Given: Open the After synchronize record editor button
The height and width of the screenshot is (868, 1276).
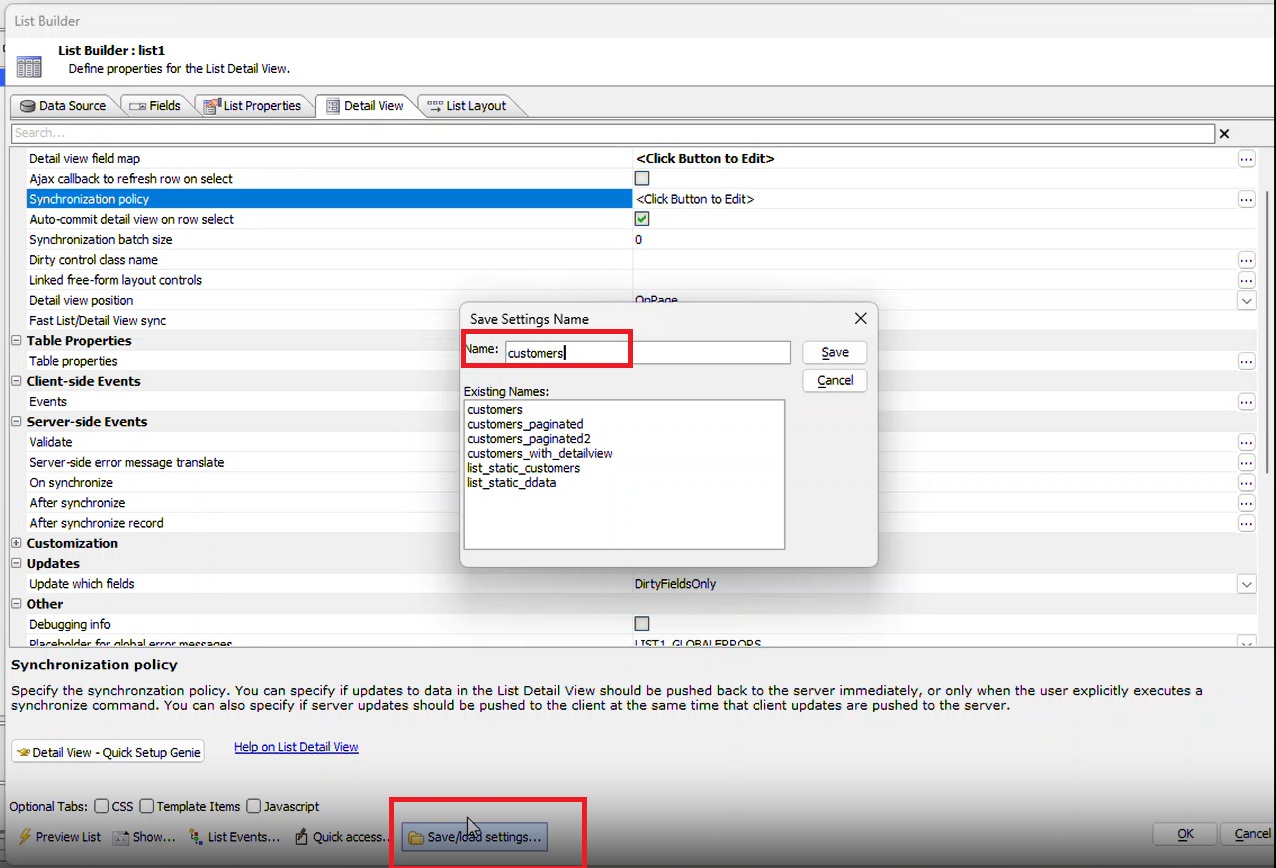Looking at the screenshot, I should click(1246, 523).
